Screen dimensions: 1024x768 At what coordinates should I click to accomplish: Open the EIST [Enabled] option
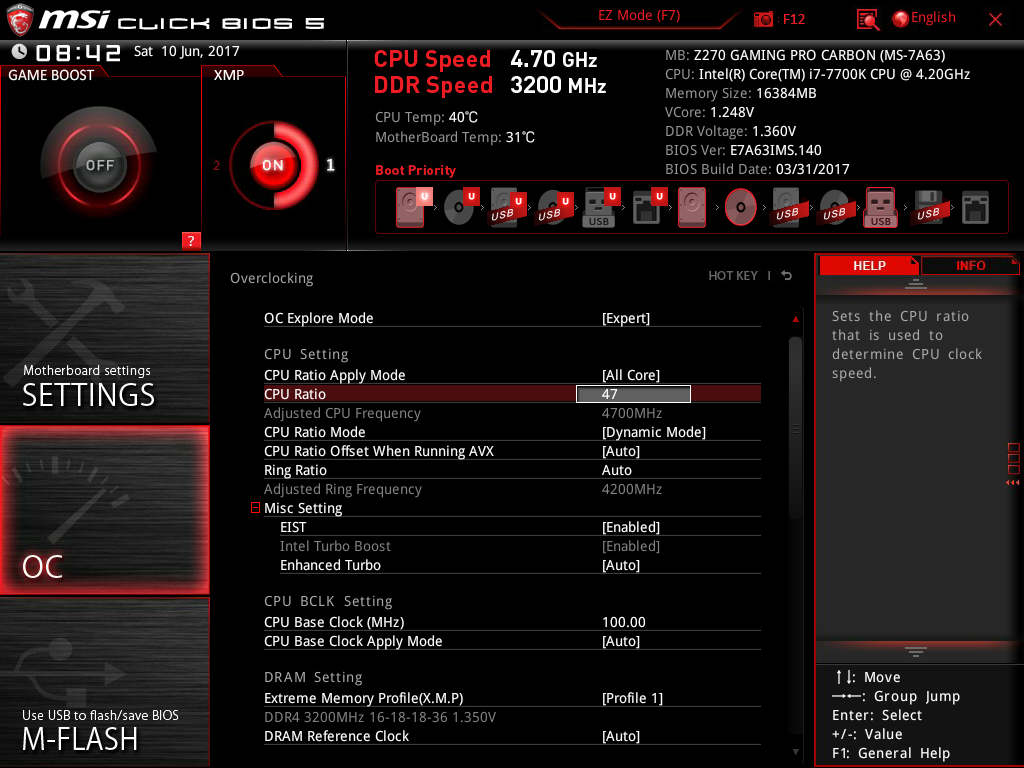tap(520, 527)
